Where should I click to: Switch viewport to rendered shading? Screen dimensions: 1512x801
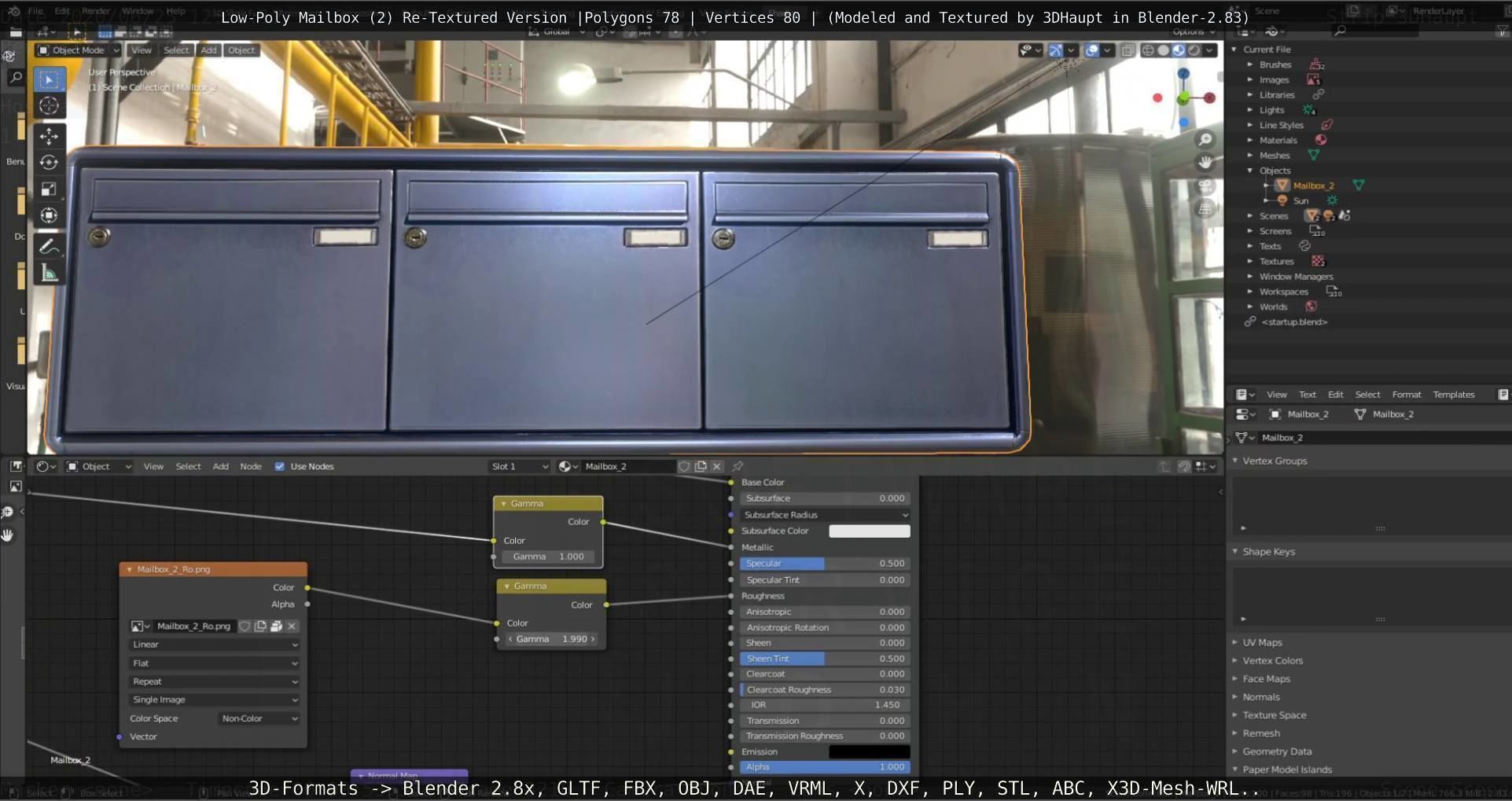click(1194, 50)
